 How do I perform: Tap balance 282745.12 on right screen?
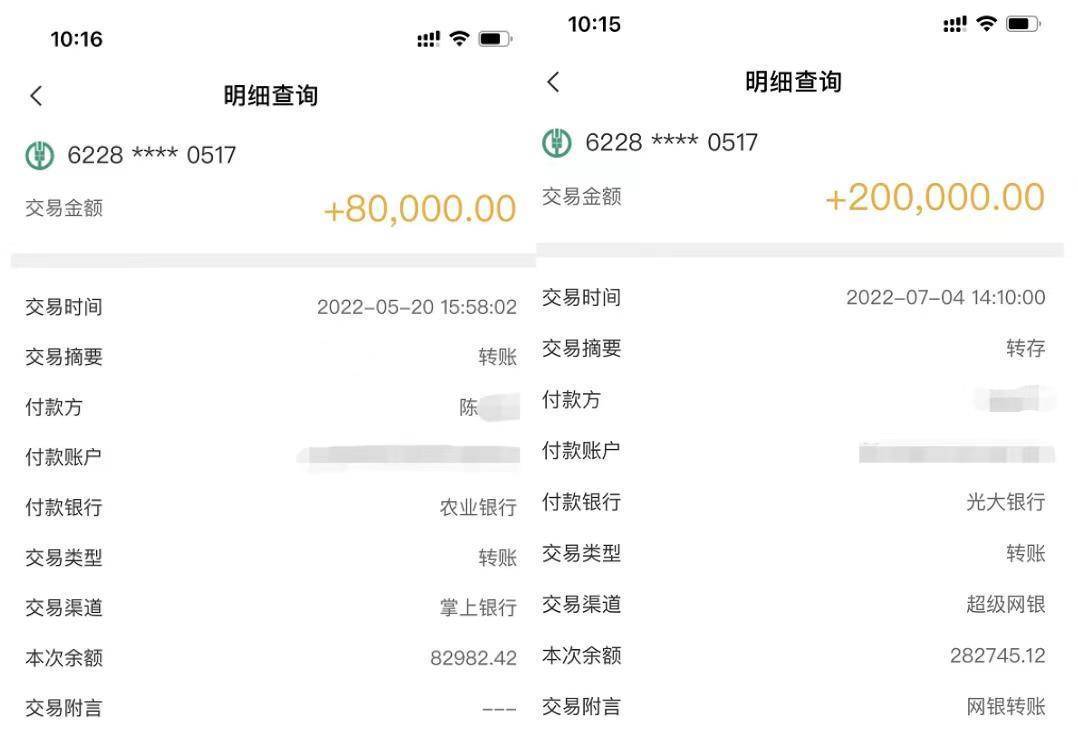coord(998,656)
